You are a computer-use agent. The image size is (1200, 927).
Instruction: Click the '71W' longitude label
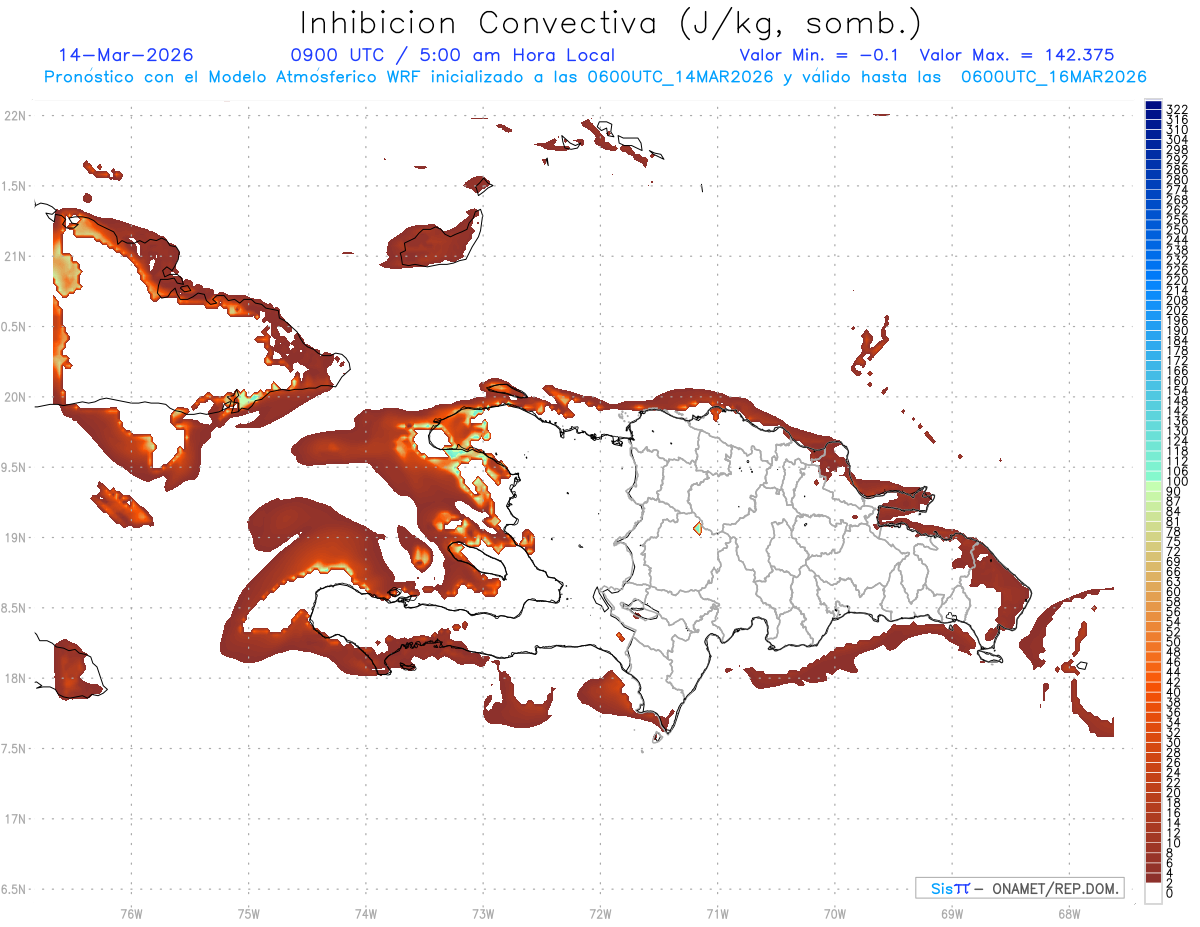[x=717, y=914]
